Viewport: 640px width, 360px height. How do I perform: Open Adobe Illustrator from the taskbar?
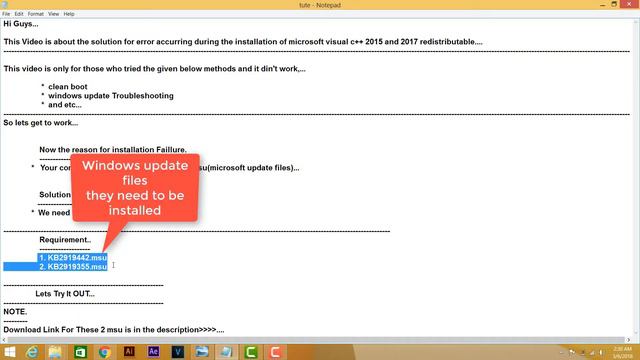click(x=129, y=351)
